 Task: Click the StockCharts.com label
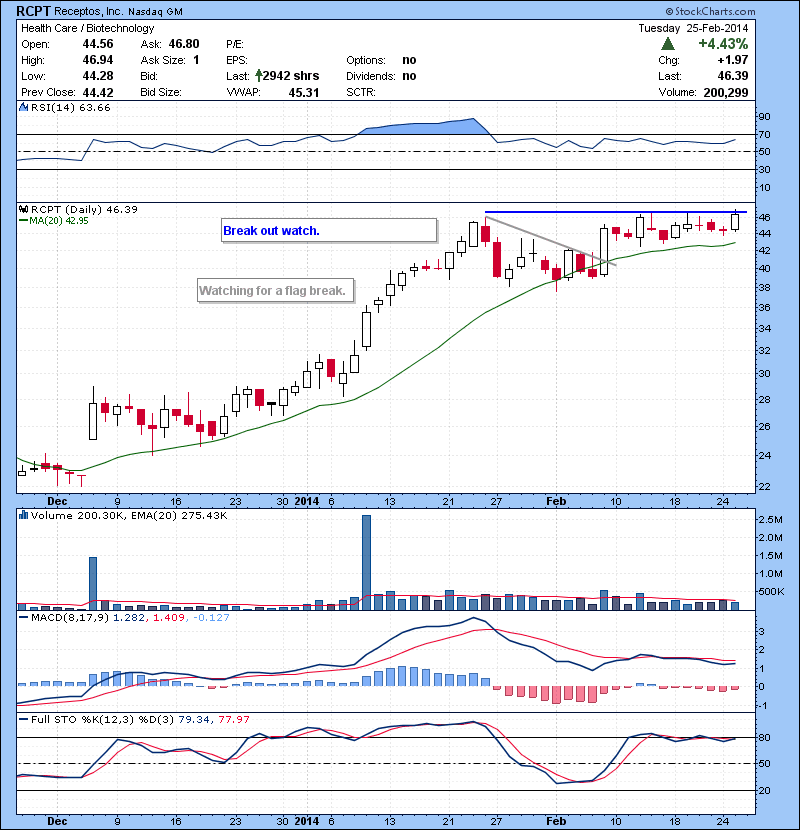[711, 11]
